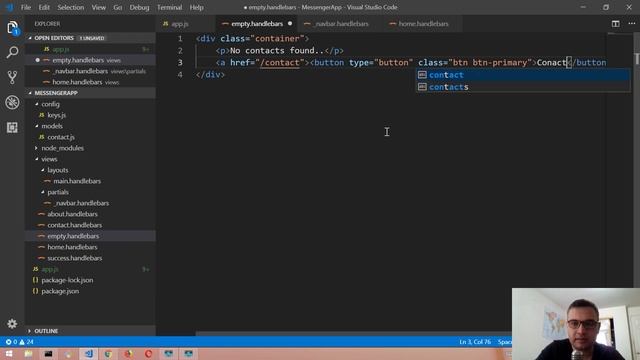Open the Search view in activity bar
The height and width of the screenshot is (360, 640).
coord(12,52)
